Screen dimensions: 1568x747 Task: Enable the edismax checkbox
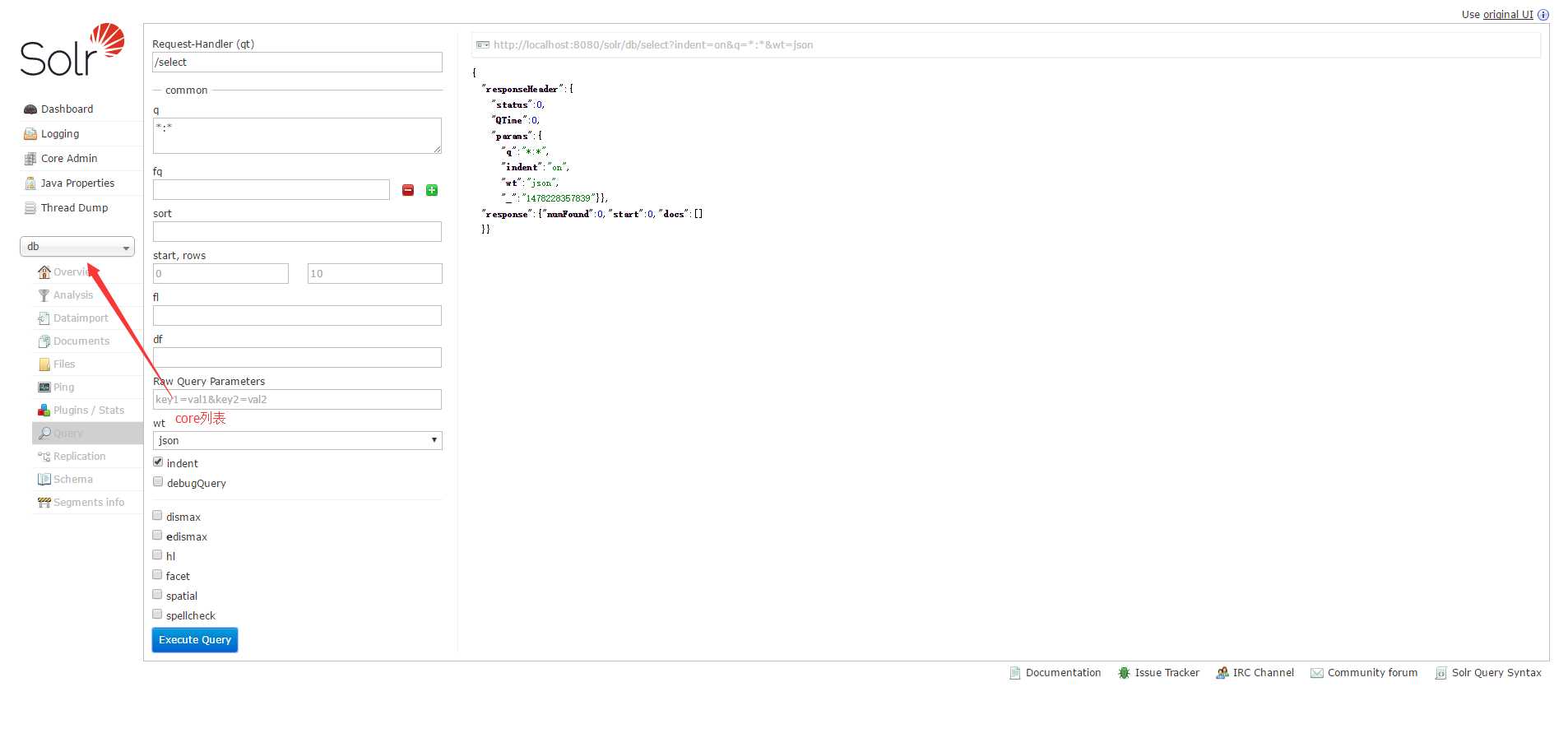click(x=157, y=536)
